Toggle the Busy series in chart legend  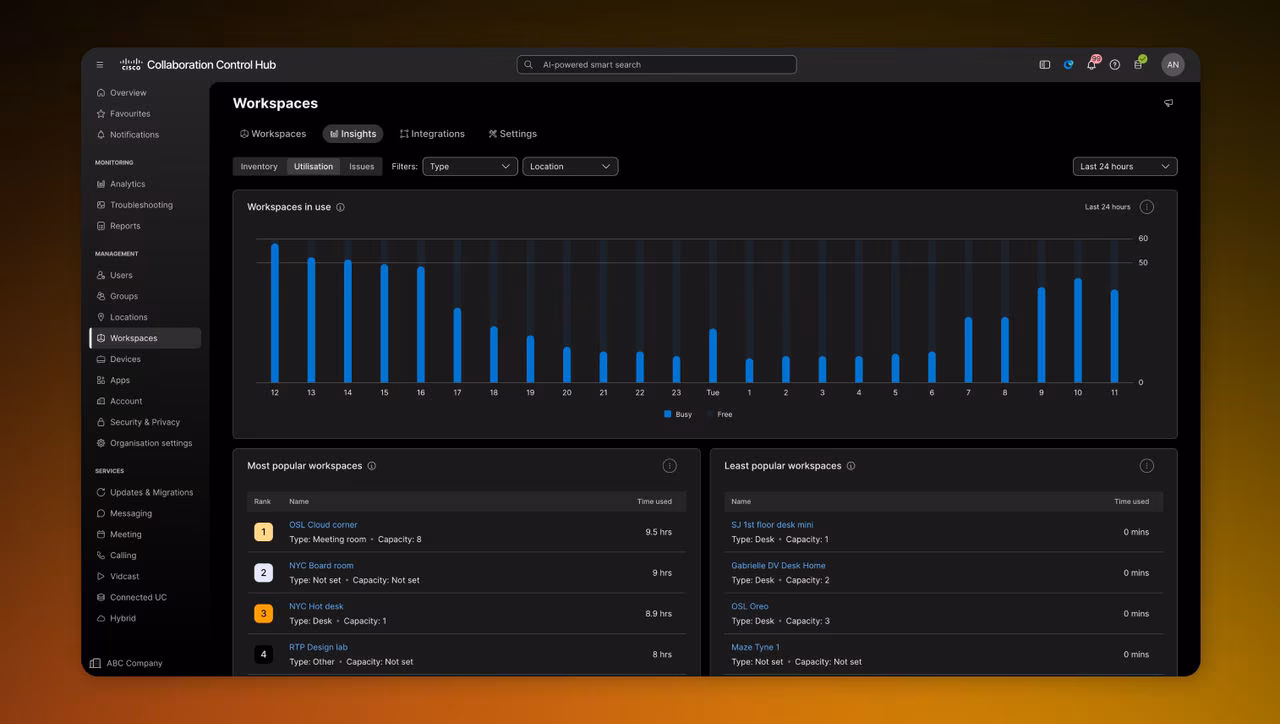point(678,414)
